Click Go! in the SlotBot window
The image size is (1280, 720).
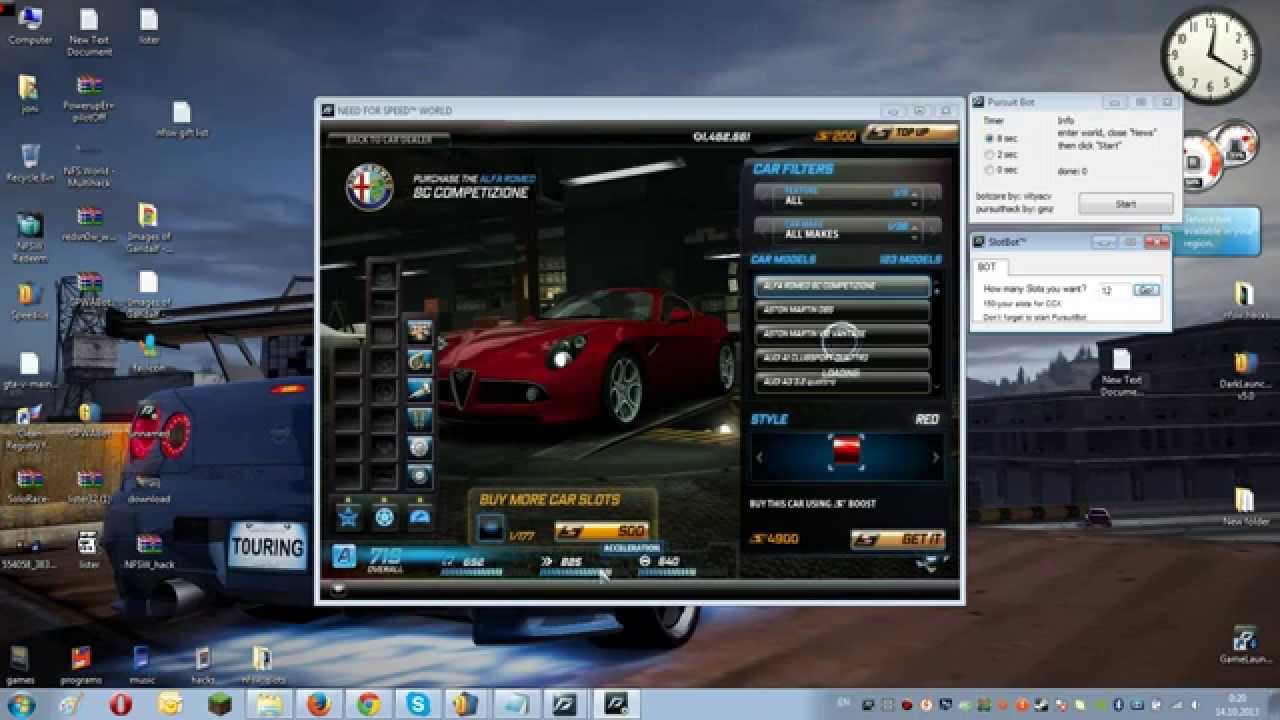point(1146,289)
